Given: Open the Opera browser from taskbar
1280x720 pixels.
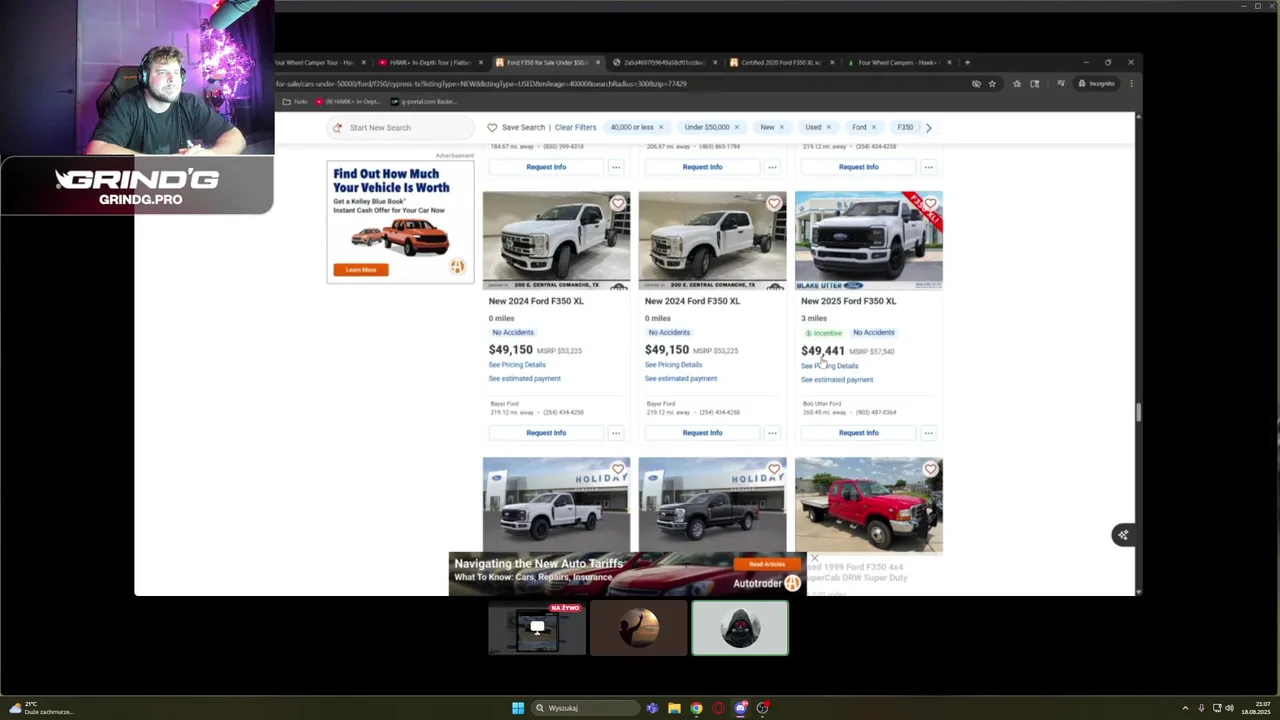Looking at the screenshot, I should click(718, 708).
